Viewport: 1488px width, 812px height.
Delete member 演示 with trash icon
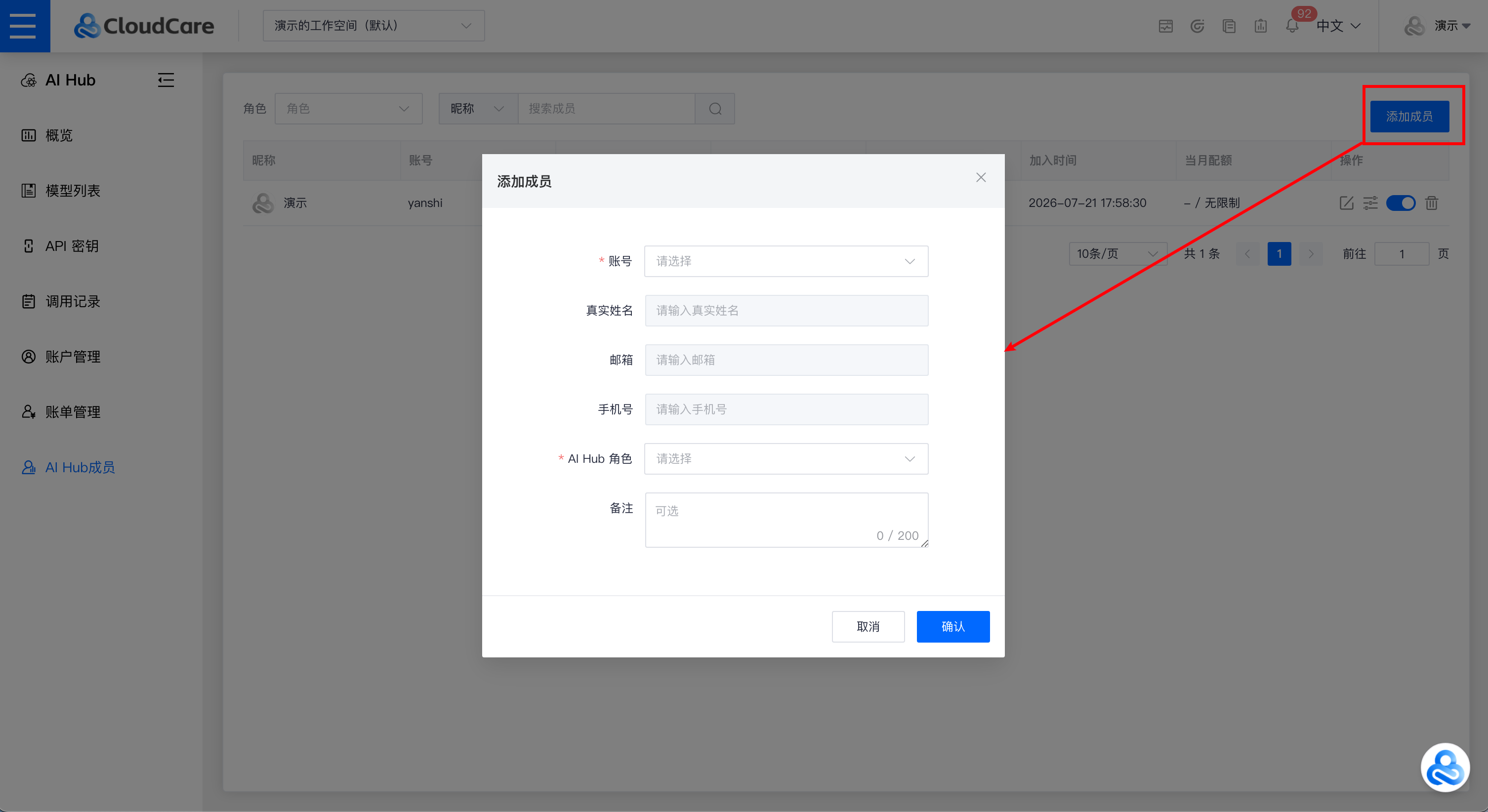click(1431, 203)
